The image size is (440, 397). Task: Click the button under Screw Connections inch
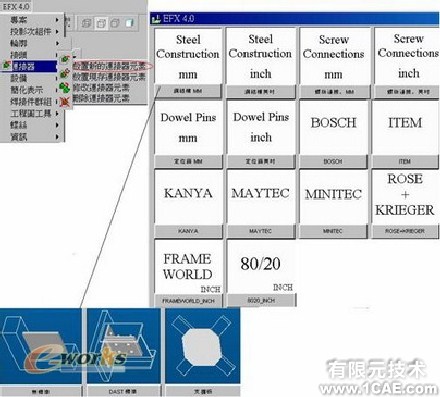406,91
